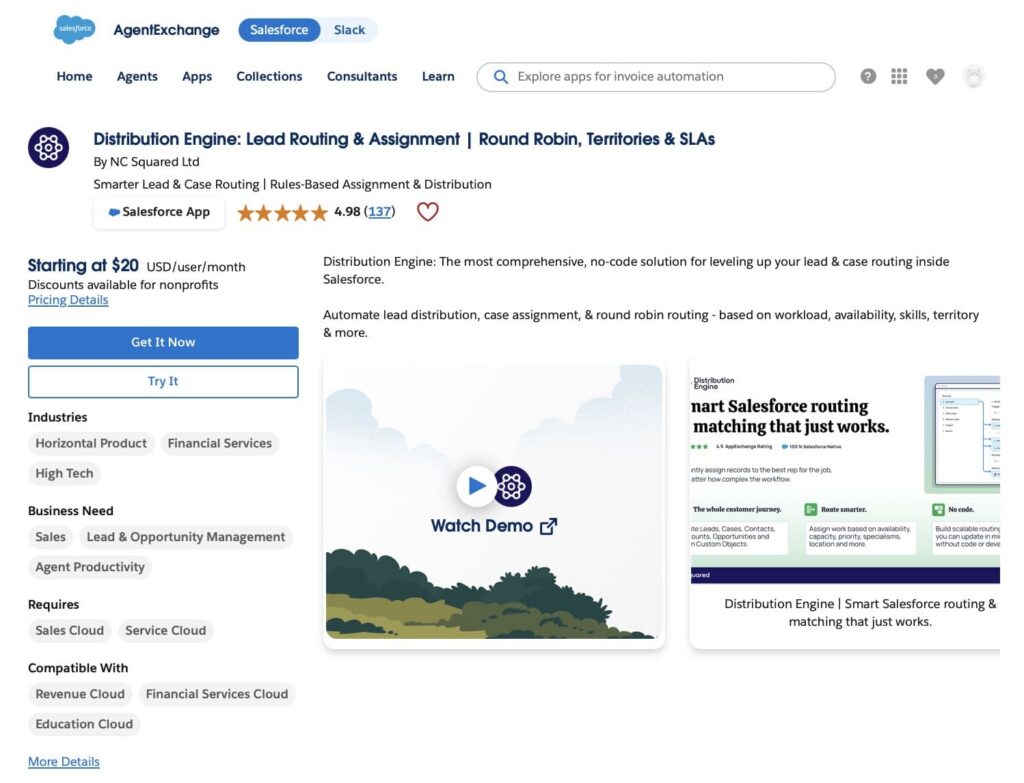Click the Salesforce cloud logo
This screenshot has width=1024, height=783.
(x=74, y=29)
